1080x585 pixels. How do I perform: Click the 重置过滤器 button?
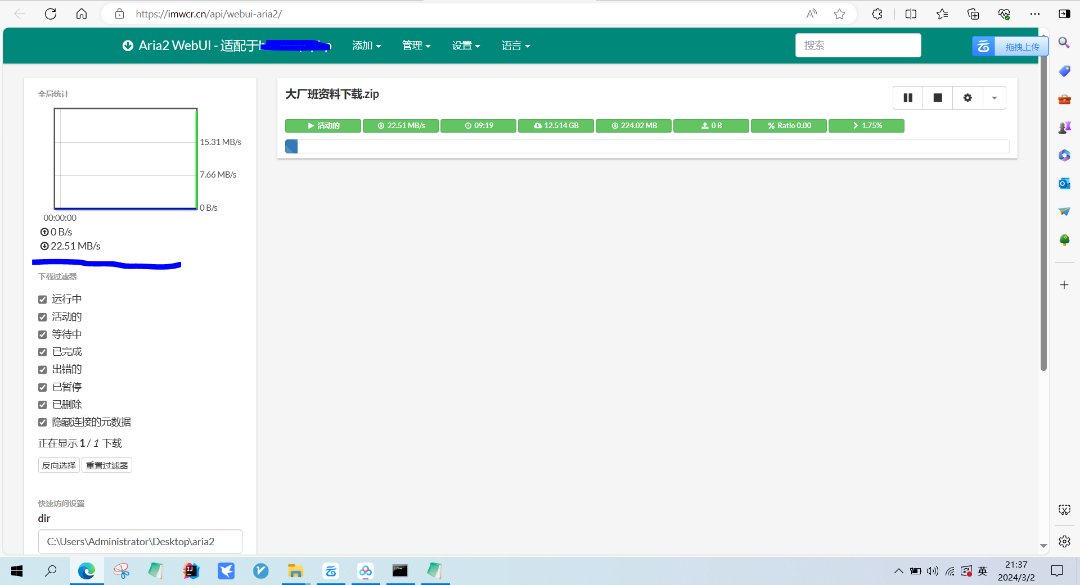106,465
